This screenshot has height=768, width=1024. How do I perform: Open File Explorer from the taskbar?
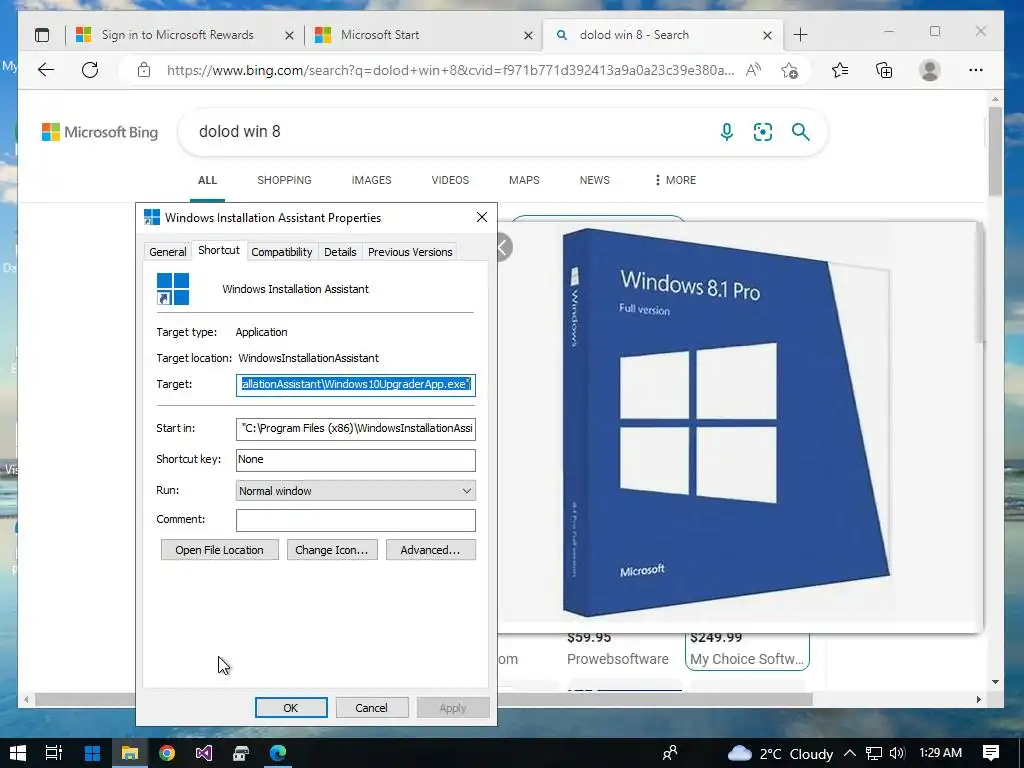(x=129, y=753)
